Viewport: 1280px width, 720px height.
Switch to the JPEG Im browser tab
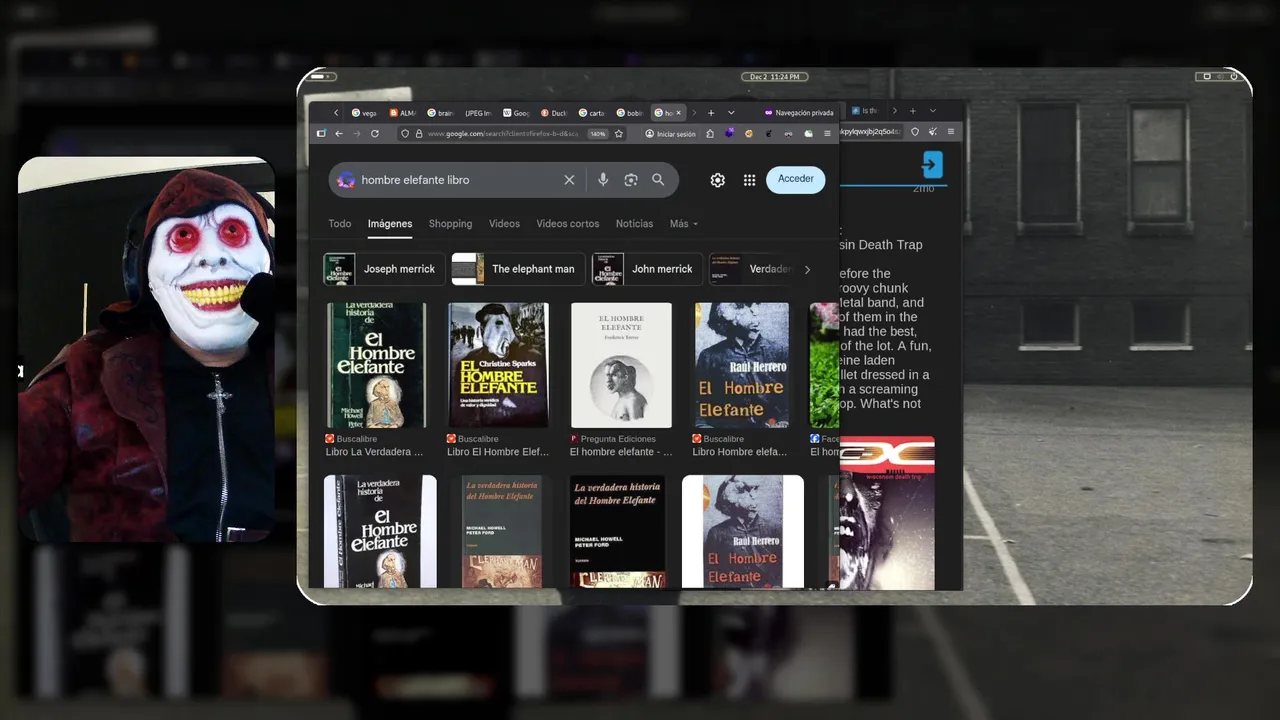coord(479,113)
